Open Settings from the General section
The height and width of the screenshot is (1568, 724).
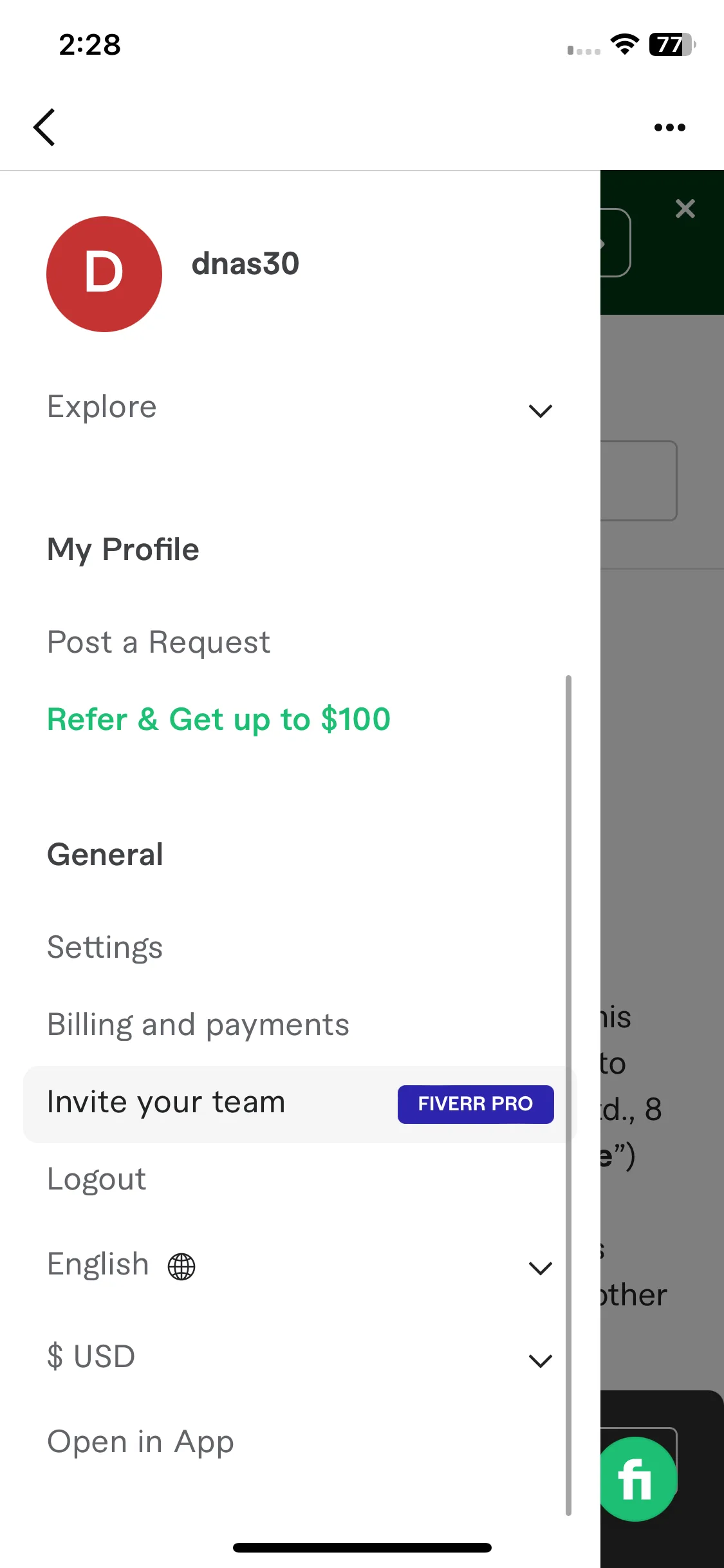coord(105,948)
